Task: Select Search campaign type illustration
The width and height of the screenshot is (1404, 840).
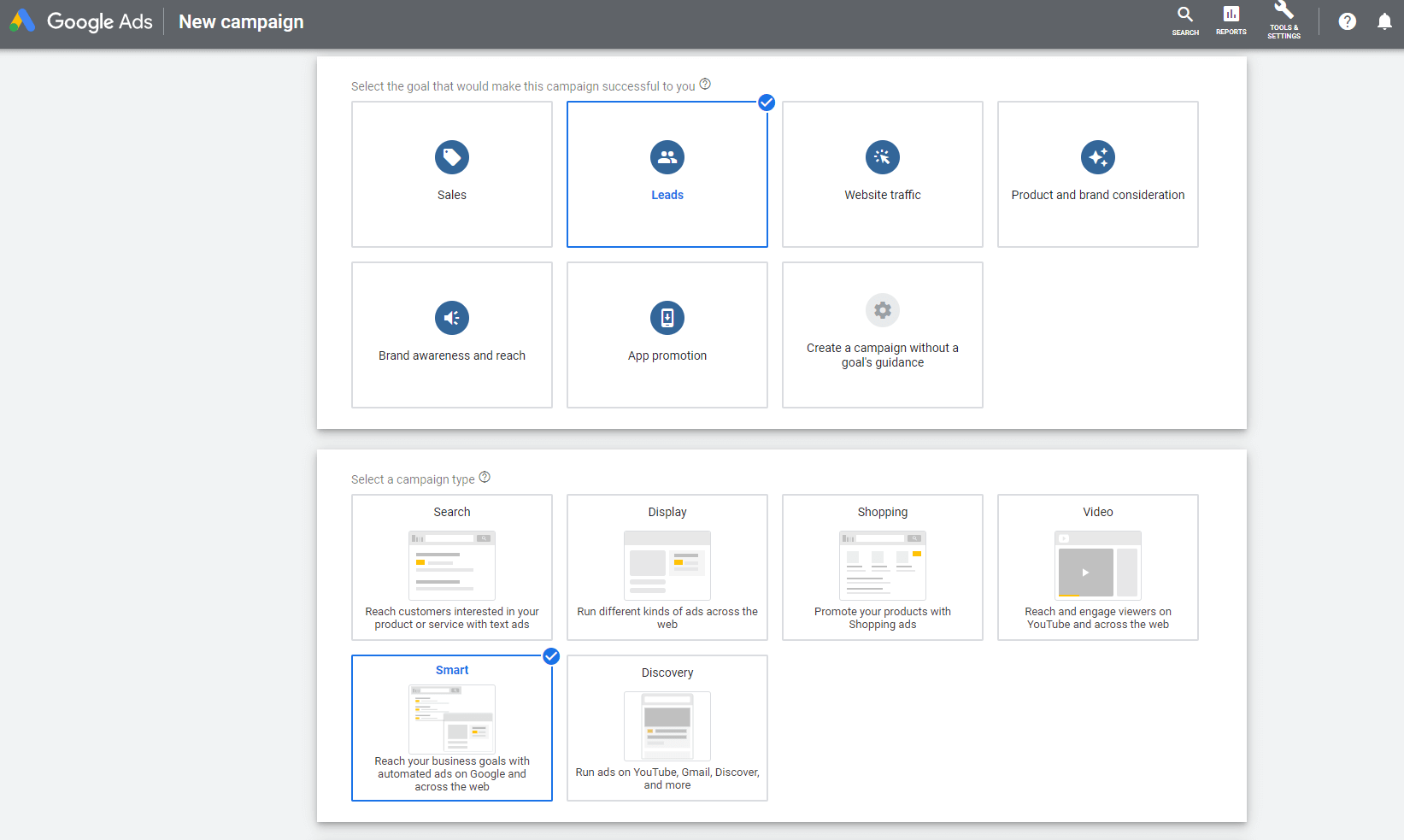Action: (452, 566)
